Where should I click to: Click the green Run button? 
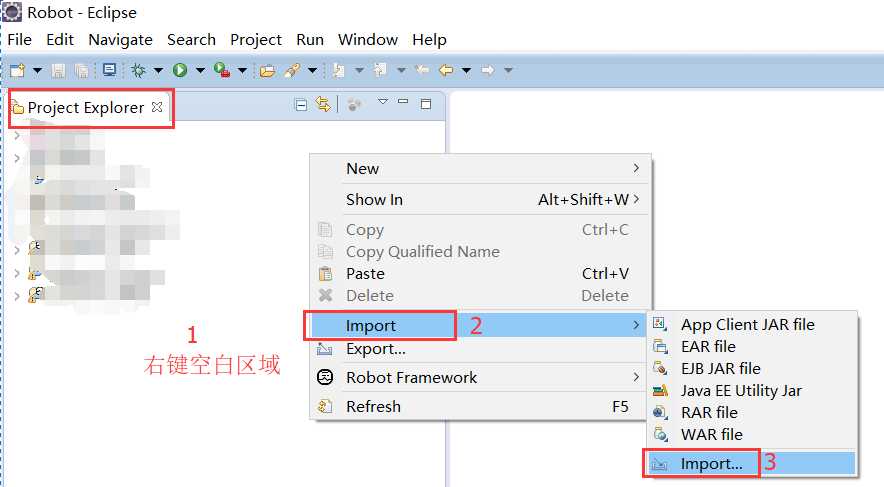[x=180, y=70]
